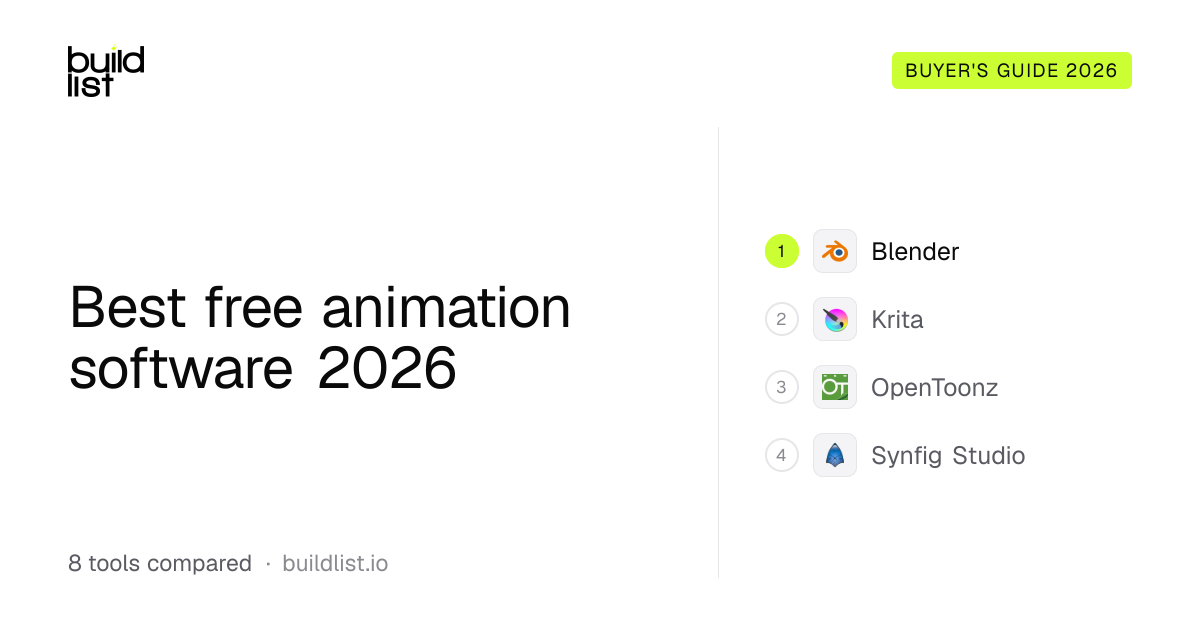The width and height of the screenshot is (1200, 630).
Task: Select the rank 3 circle badge
Action: [x=782, y=387]
